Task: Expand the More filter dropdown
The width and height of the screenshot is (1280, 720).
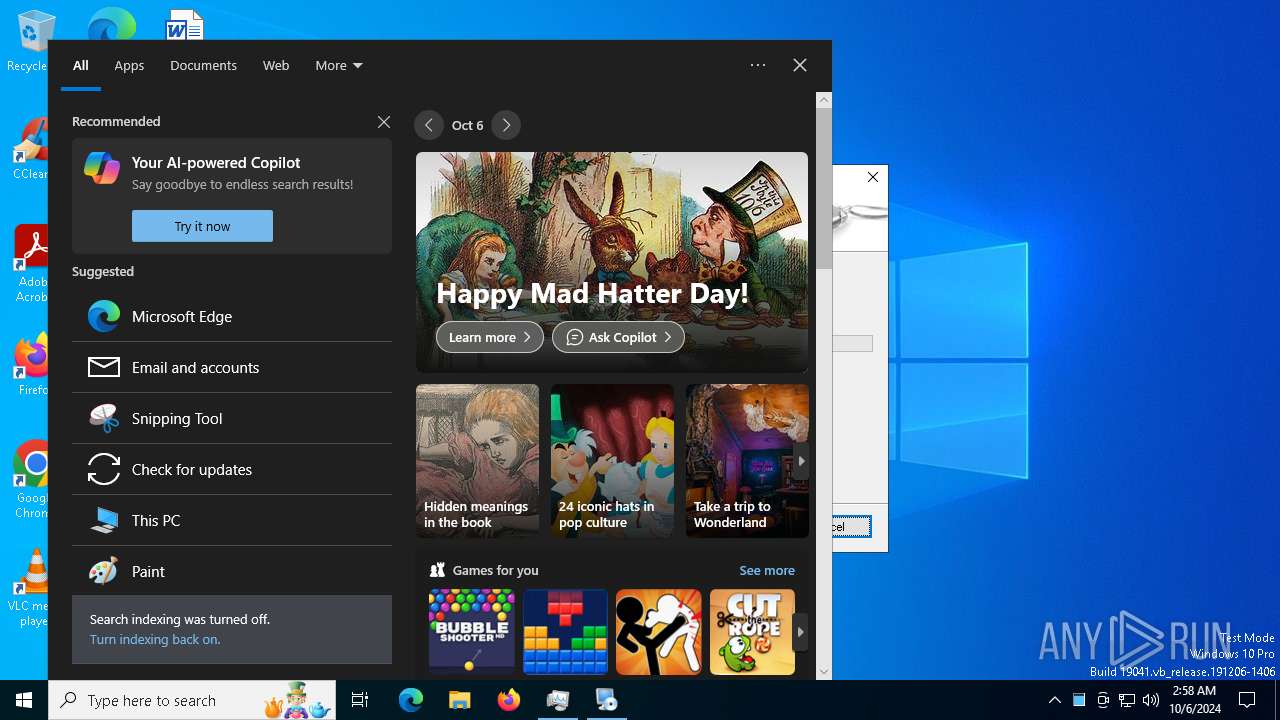Action: [x=338, y=65]
